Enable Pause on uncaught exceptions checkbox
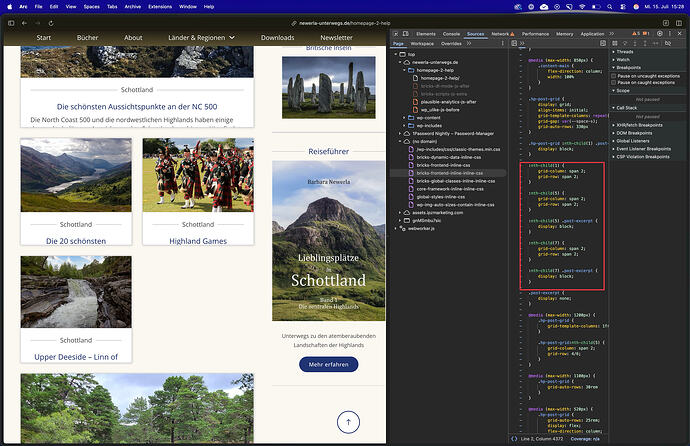This screenshot has width=690, height=446. (613, 76)
